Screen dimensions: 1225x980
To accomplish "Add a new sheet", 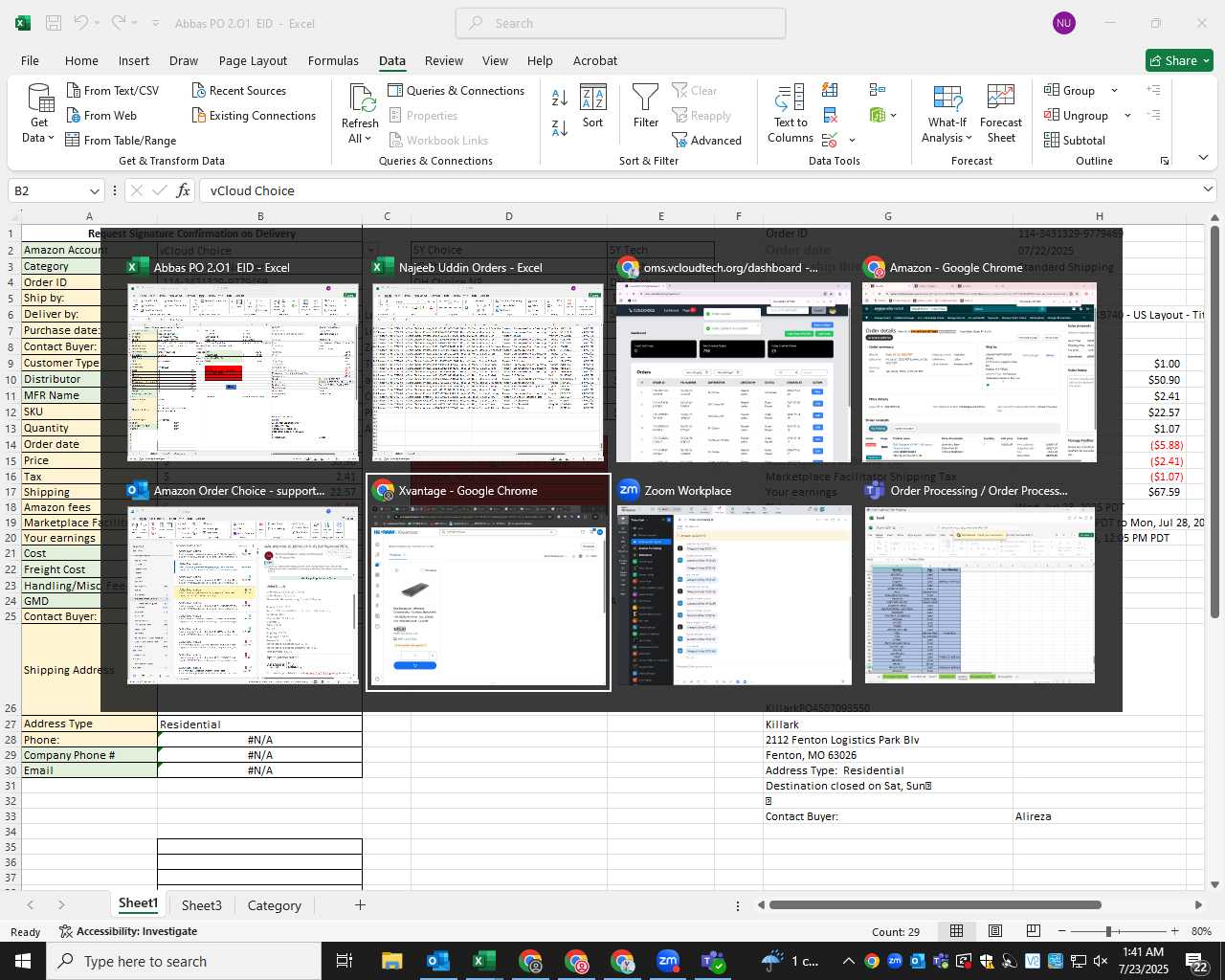I will (x=360, y=904).
